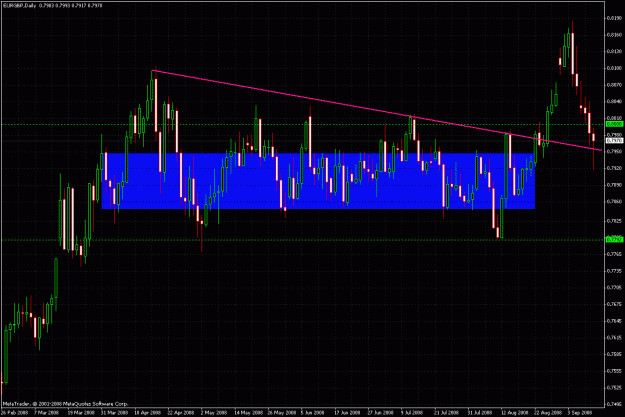Click the 14 May 2008 date label

248,413
